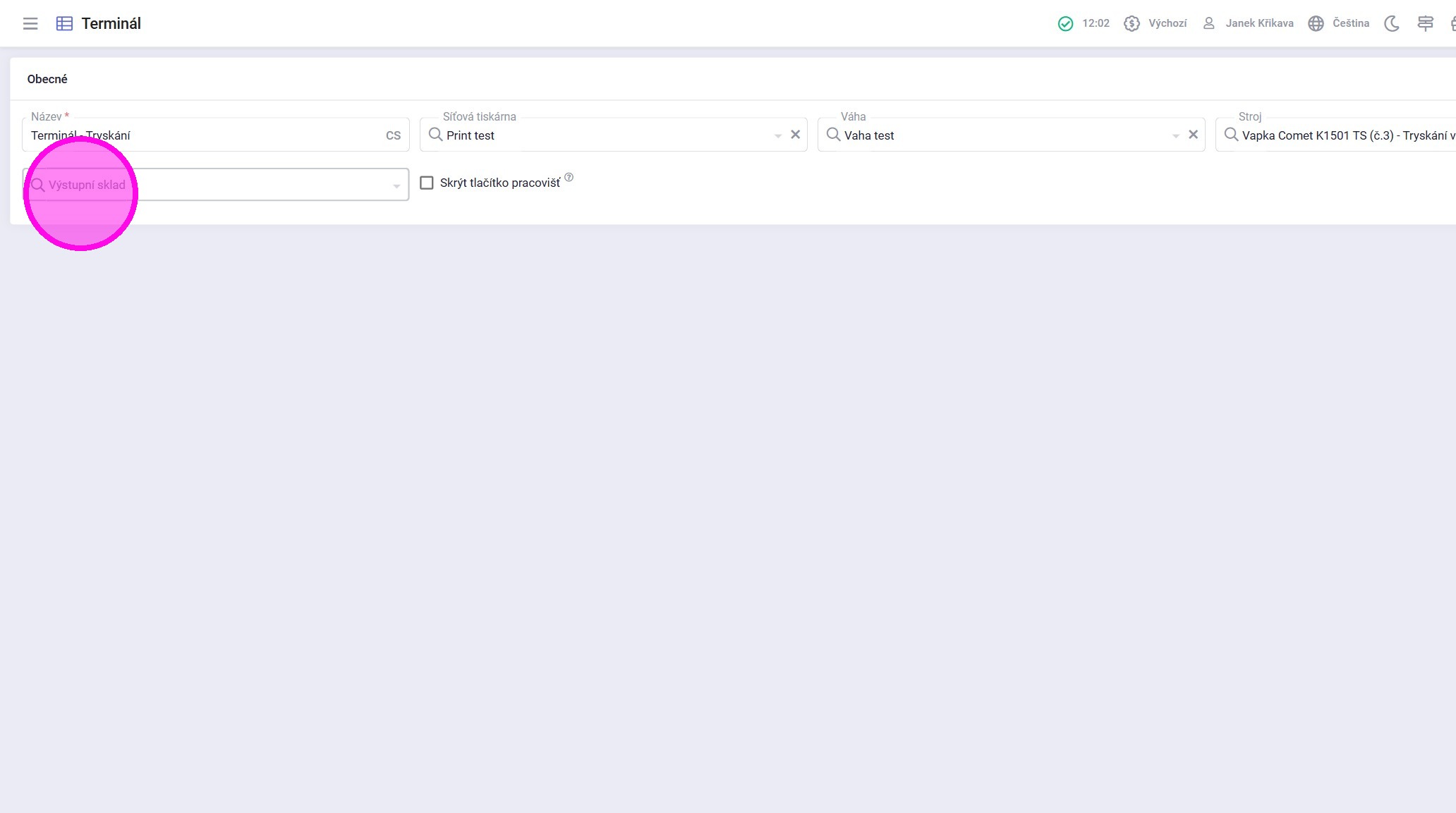Toggle dark mode moon icon

coord(1391,23)
